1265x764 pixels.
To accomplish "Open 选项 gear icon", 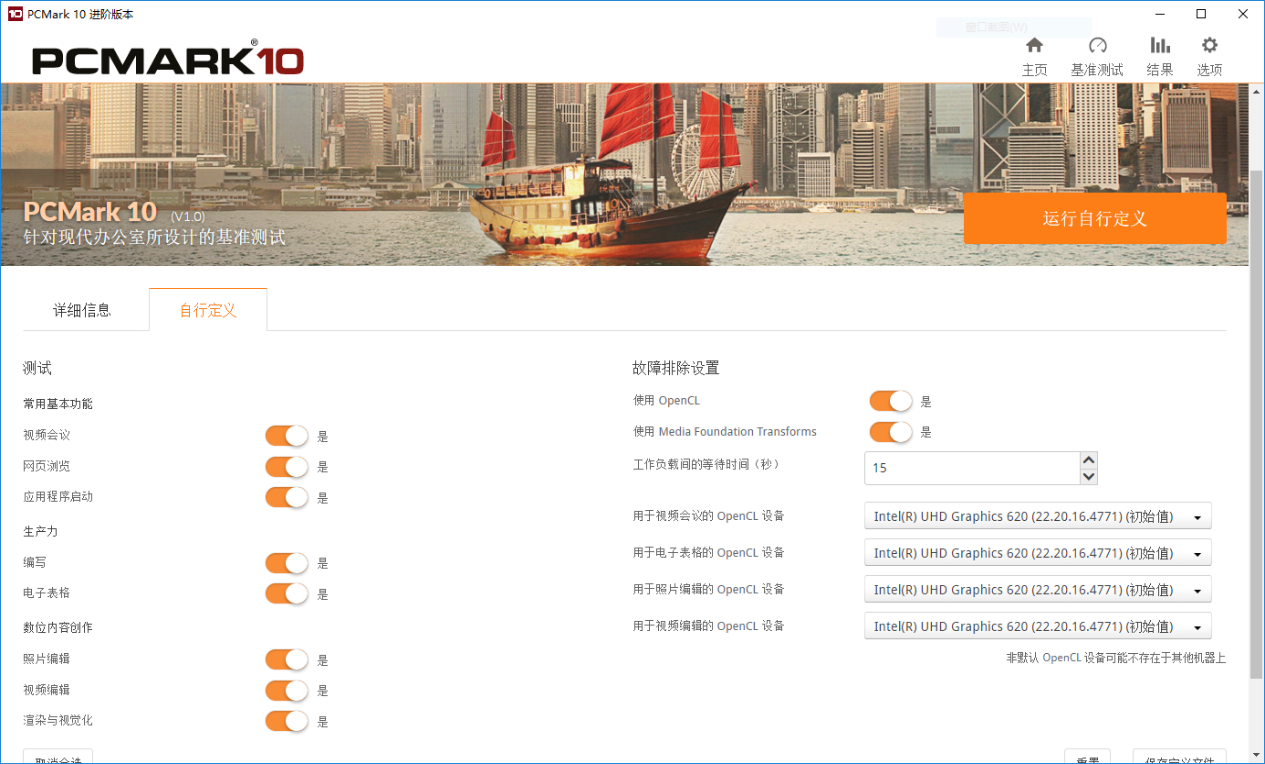I will point(1210,46).
